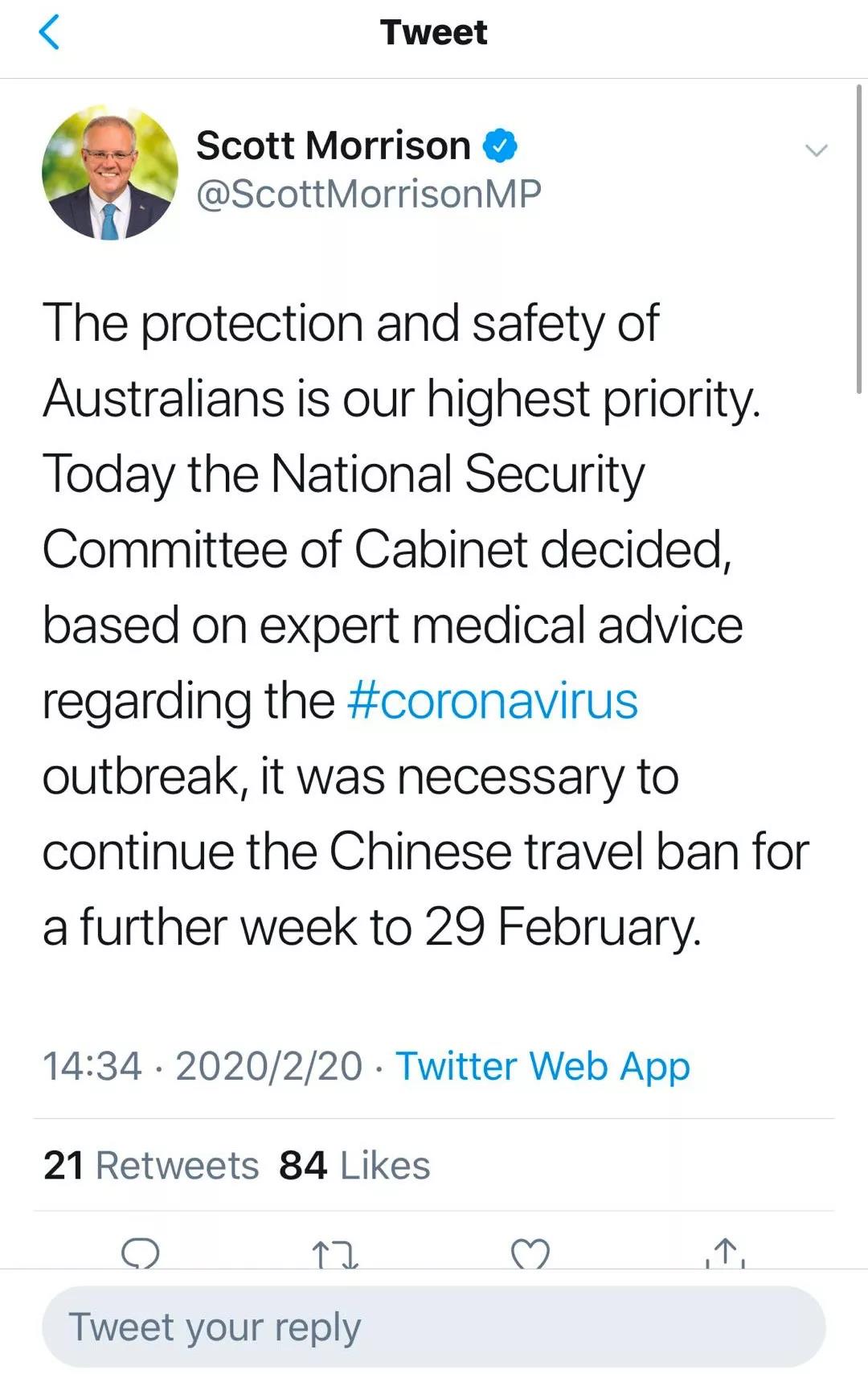Open the #coronavirus hashtag

493,701
